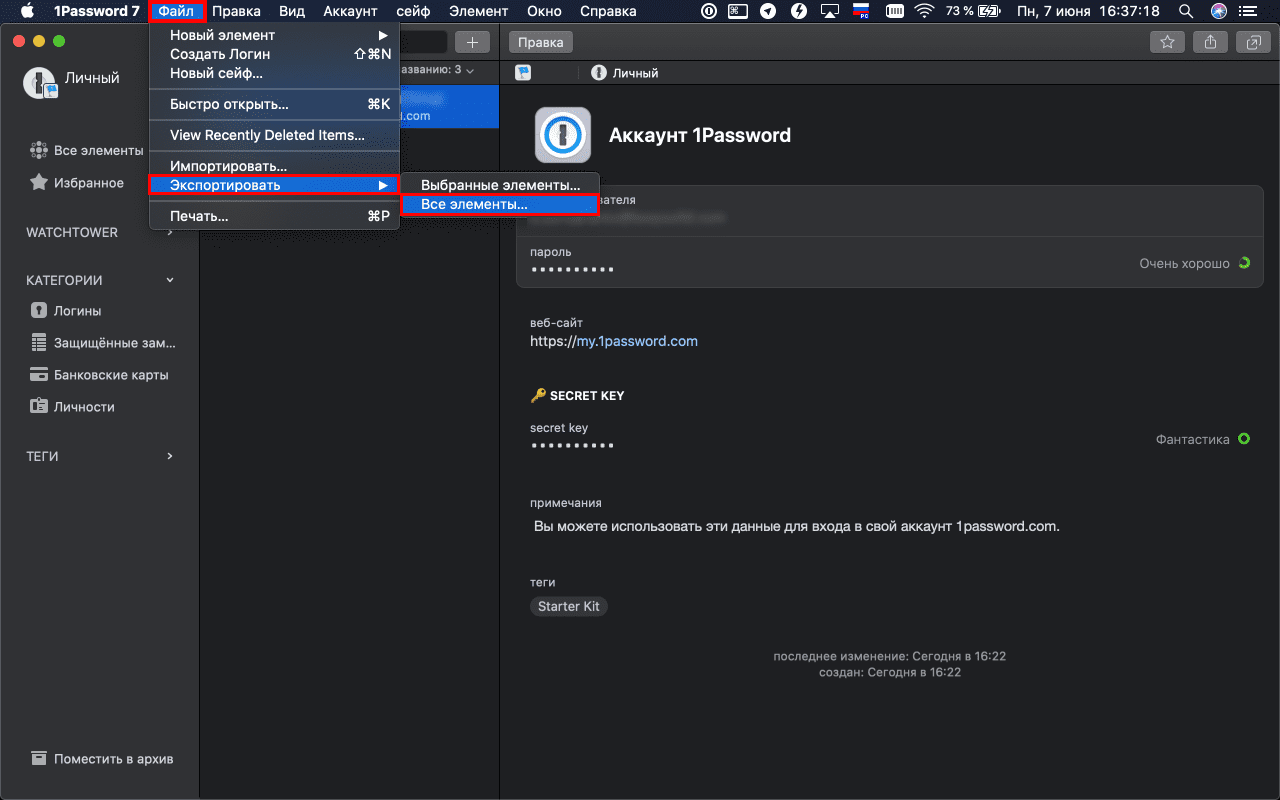Image resolution: width=1280 pixels, height=800 pixels.
Task: Open sort order dropdown above item list
Action: point(438,70)
